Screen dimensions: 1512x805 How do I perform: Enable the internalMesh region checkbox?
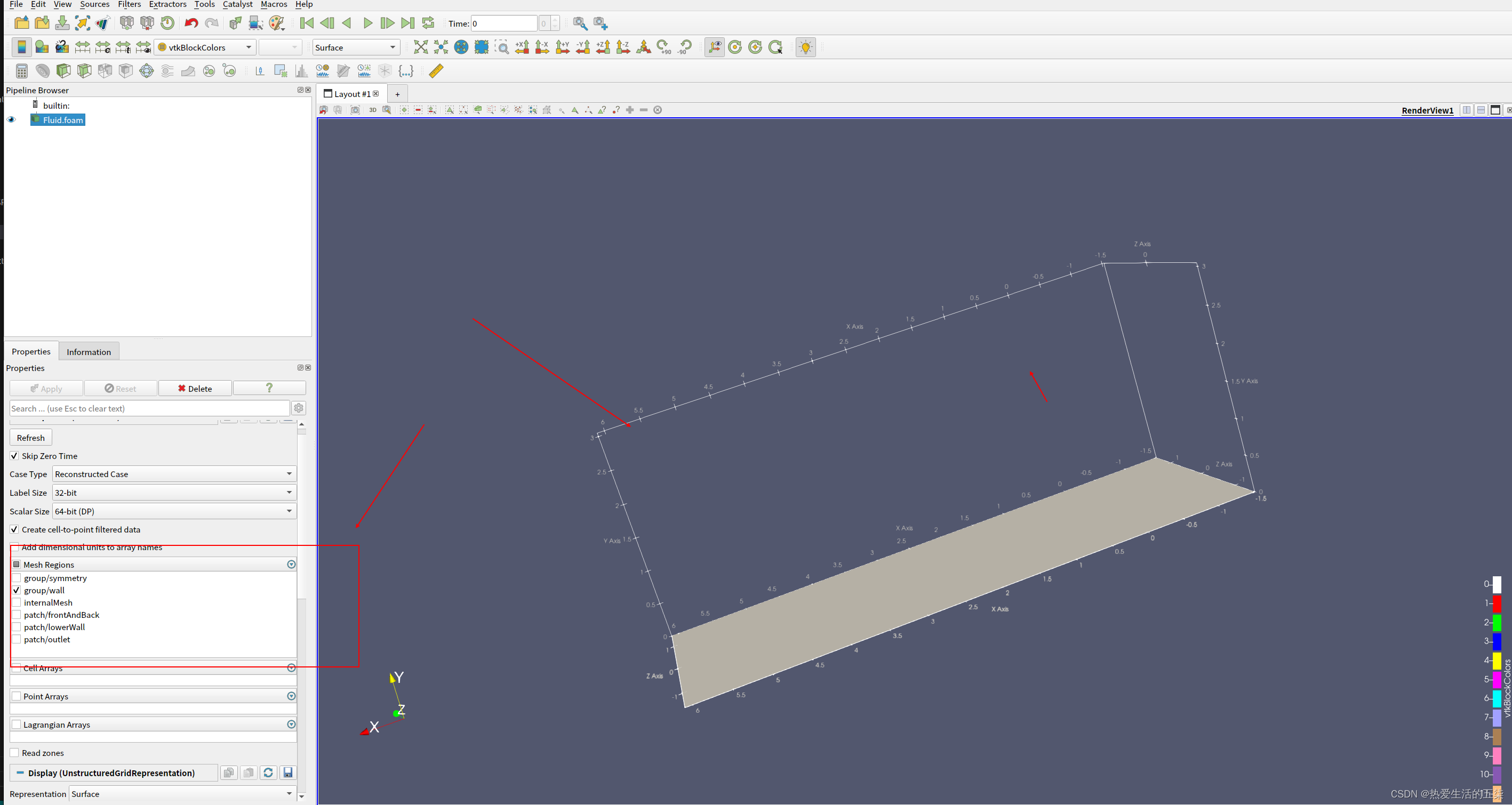pyautogui.click(x=17, y=602)
